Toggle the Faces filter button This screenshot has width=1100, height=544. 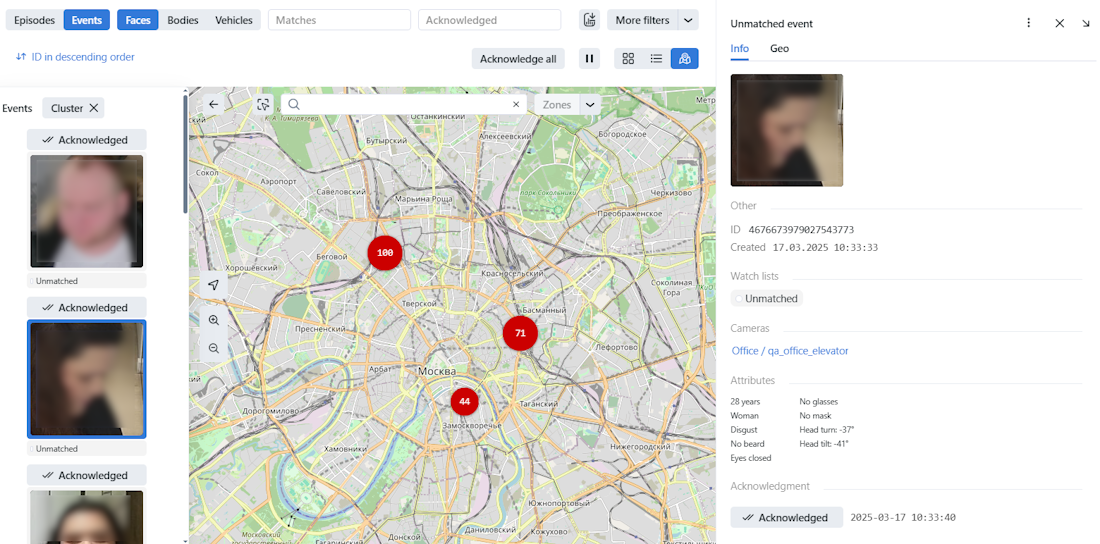click(x=138, y=20)
